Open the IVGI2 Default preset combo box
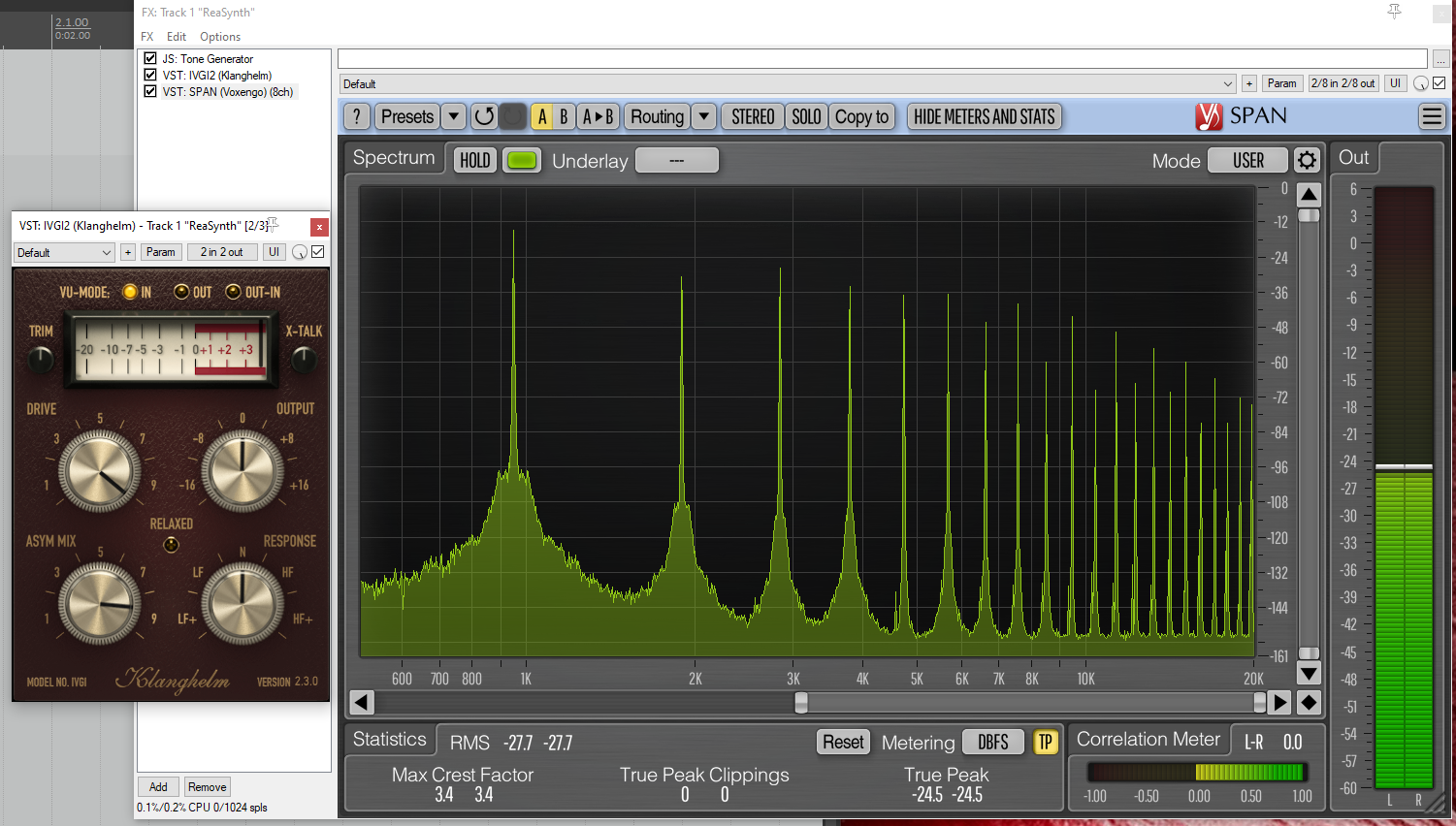This screenshot has height=826, width=1456. click(x=65, y=252)
